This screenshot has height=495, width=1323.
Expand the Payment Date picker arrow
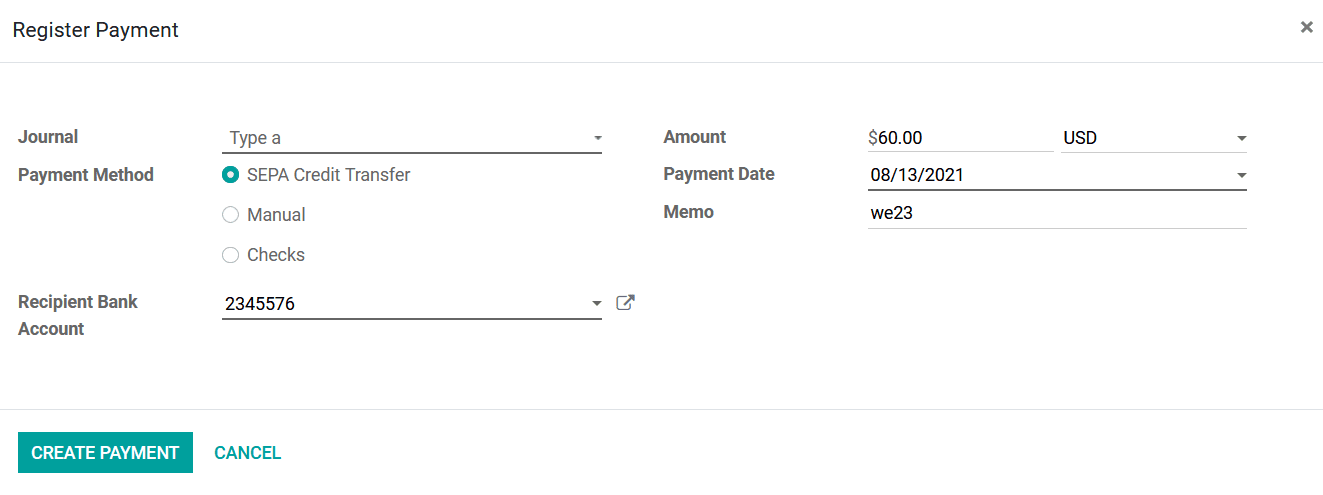click(x=1241, y=175)
